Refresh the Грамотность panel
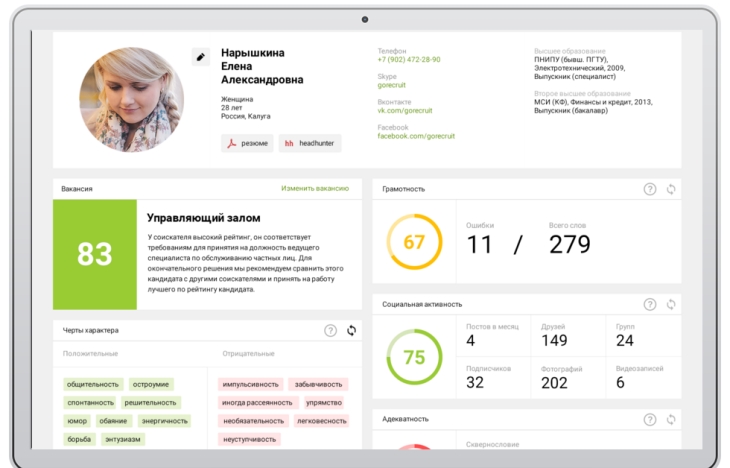The width and height of the screenshot is (730, 468). click(671, 189)
